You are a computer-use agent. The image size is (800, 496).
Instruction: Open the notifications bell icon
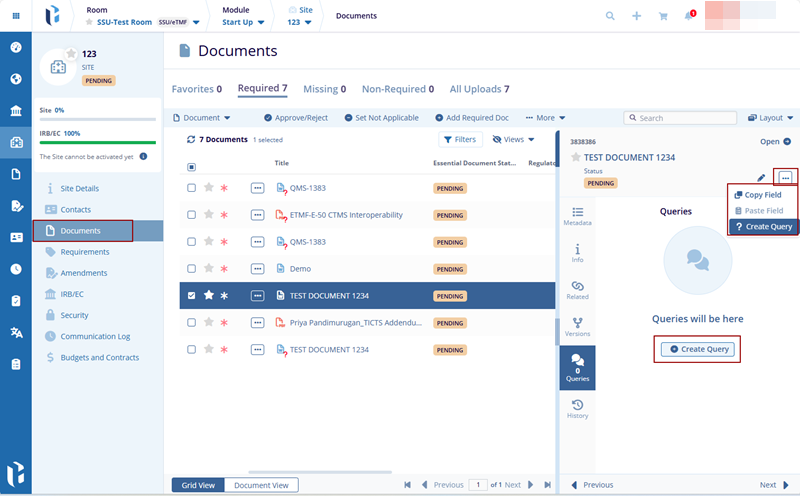(688, 16)
